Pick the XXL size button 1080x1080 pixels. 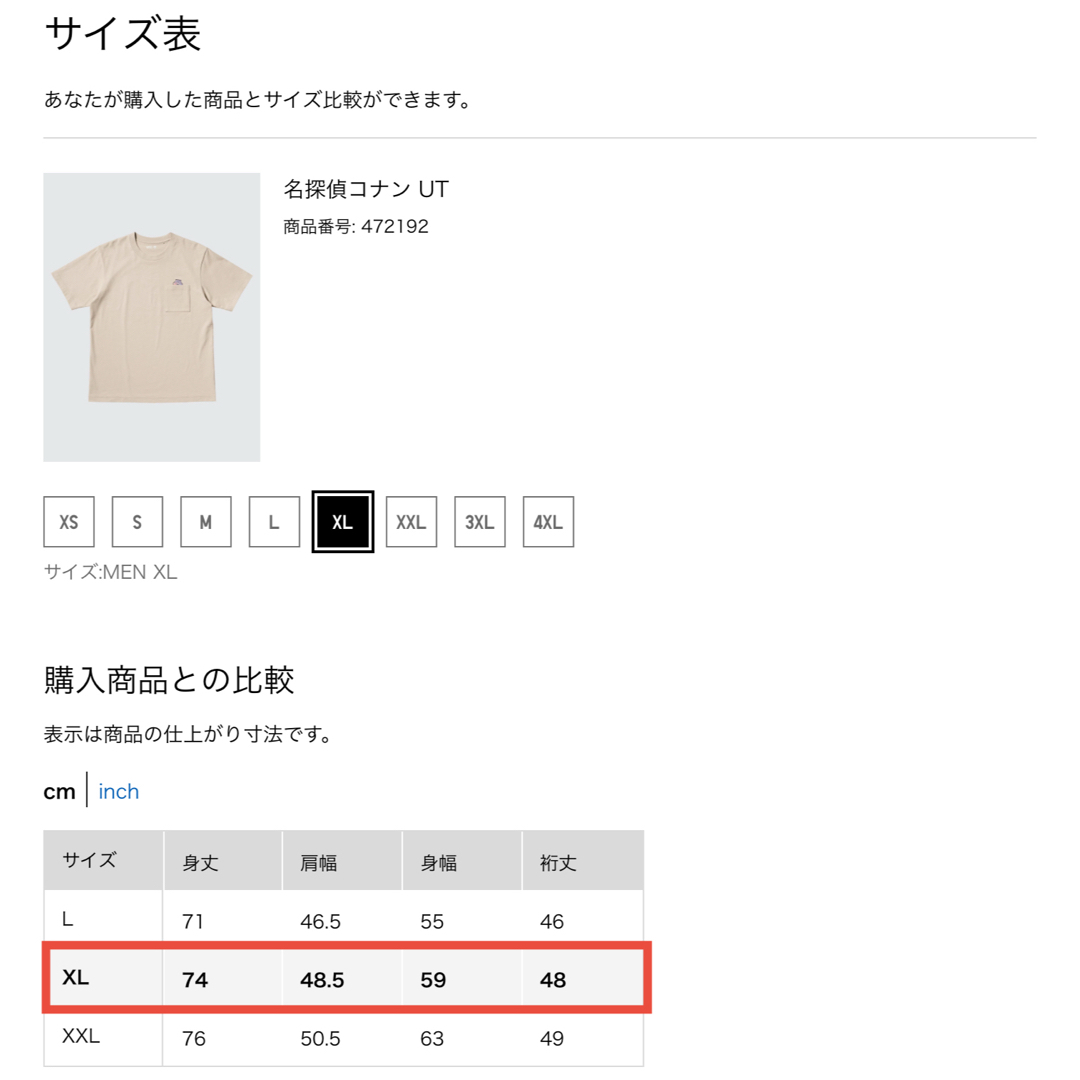[x=411, y=521]
